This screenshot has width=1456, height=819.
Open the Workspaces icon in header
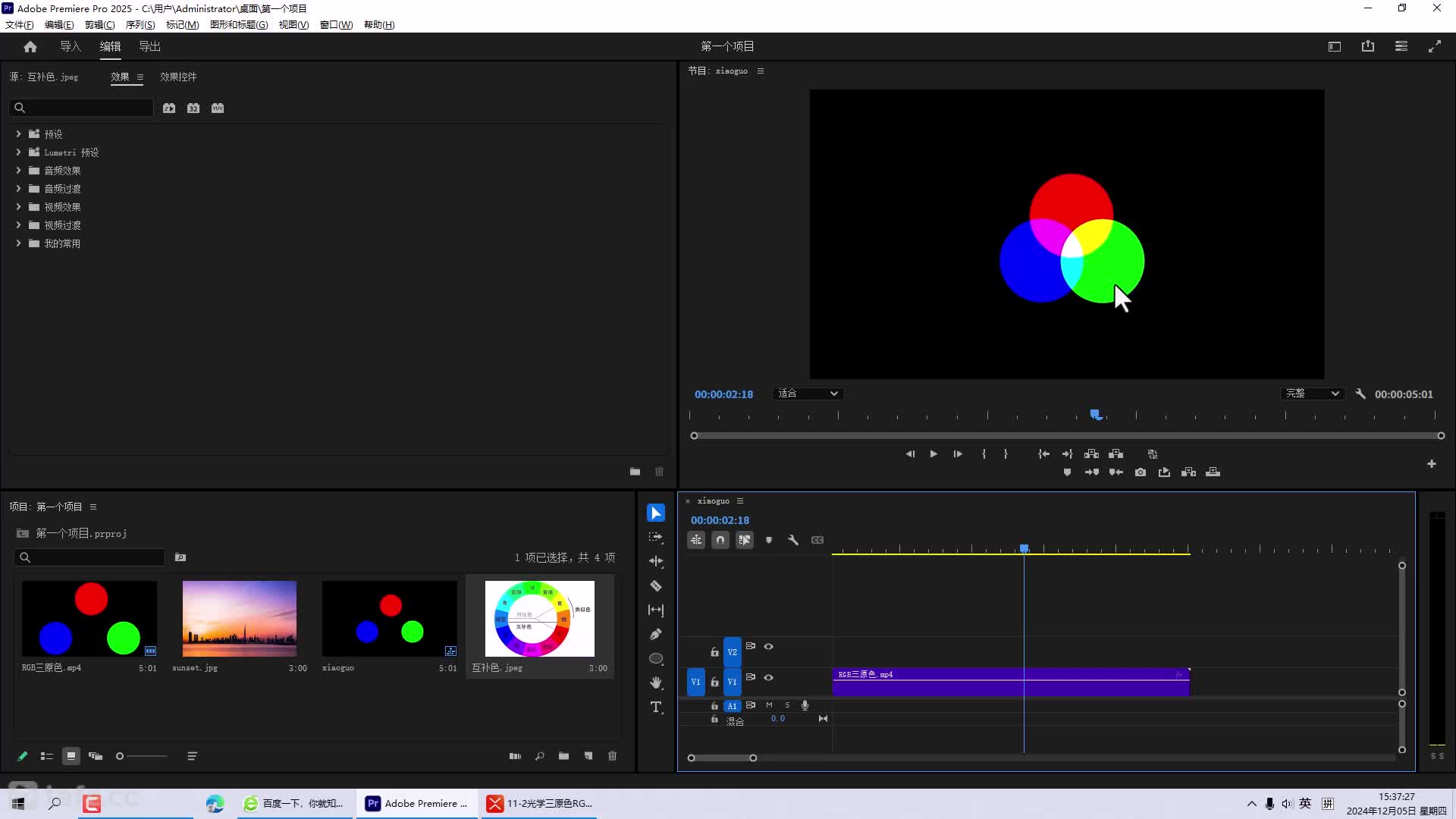point(1335,46)
